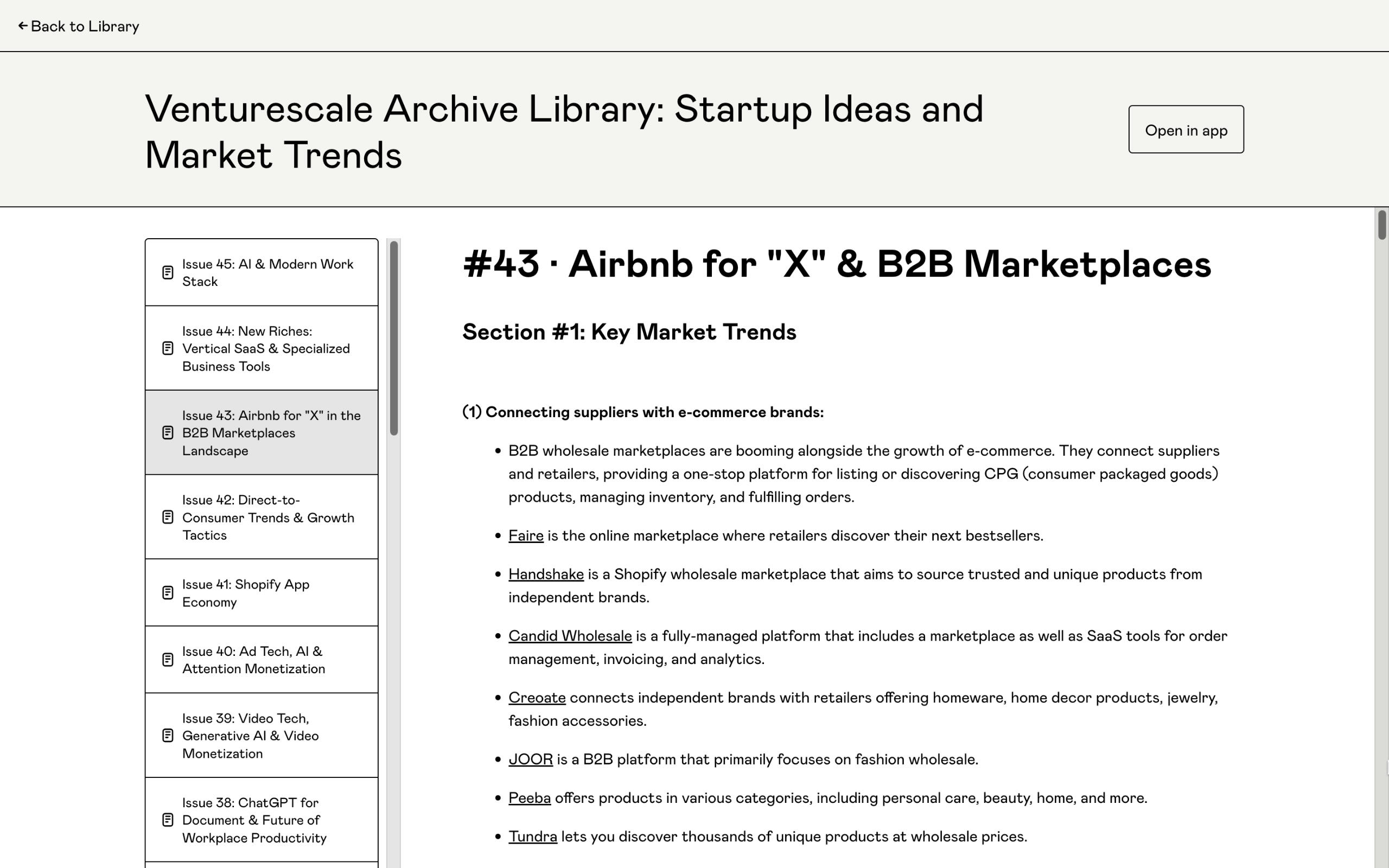Click document icon beside Issue 44
Screen dimensions: 1389x868
click(168, 348)
